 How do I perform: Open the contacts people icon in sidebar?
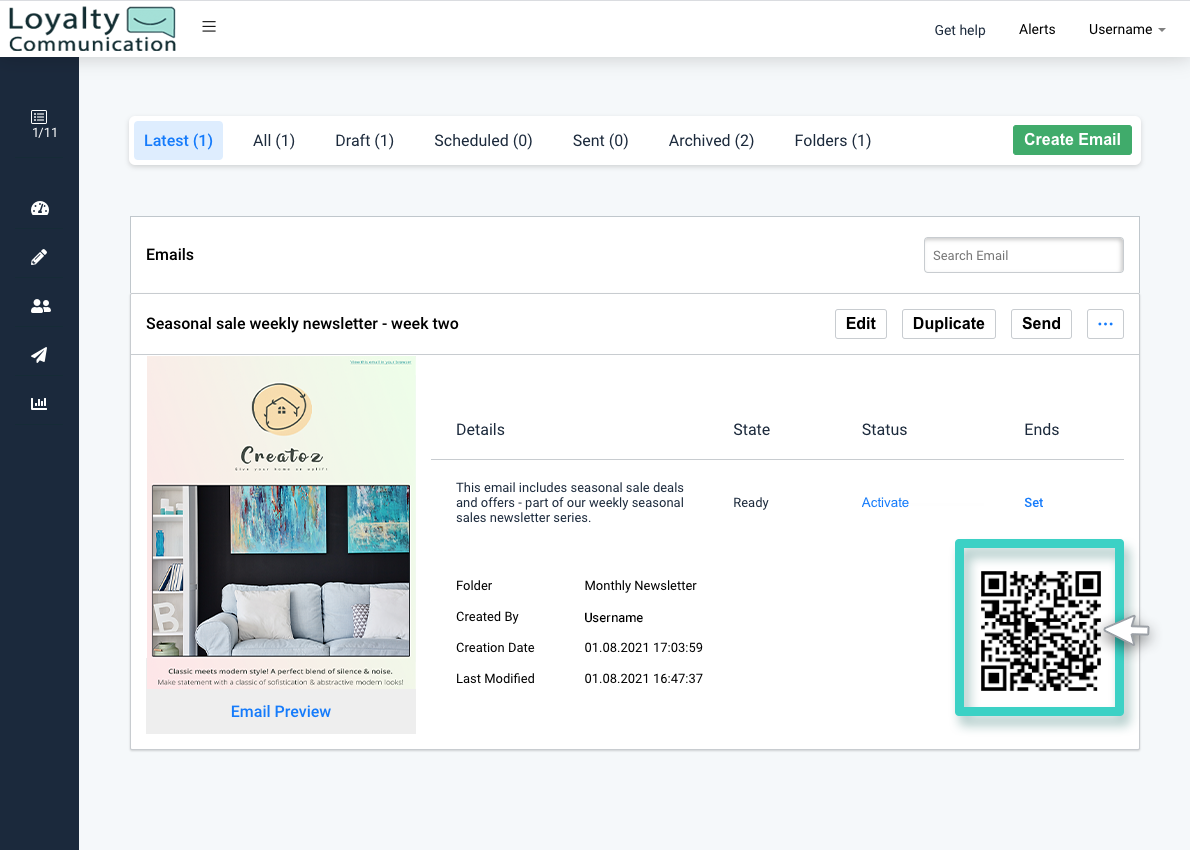tap(40, 305)
